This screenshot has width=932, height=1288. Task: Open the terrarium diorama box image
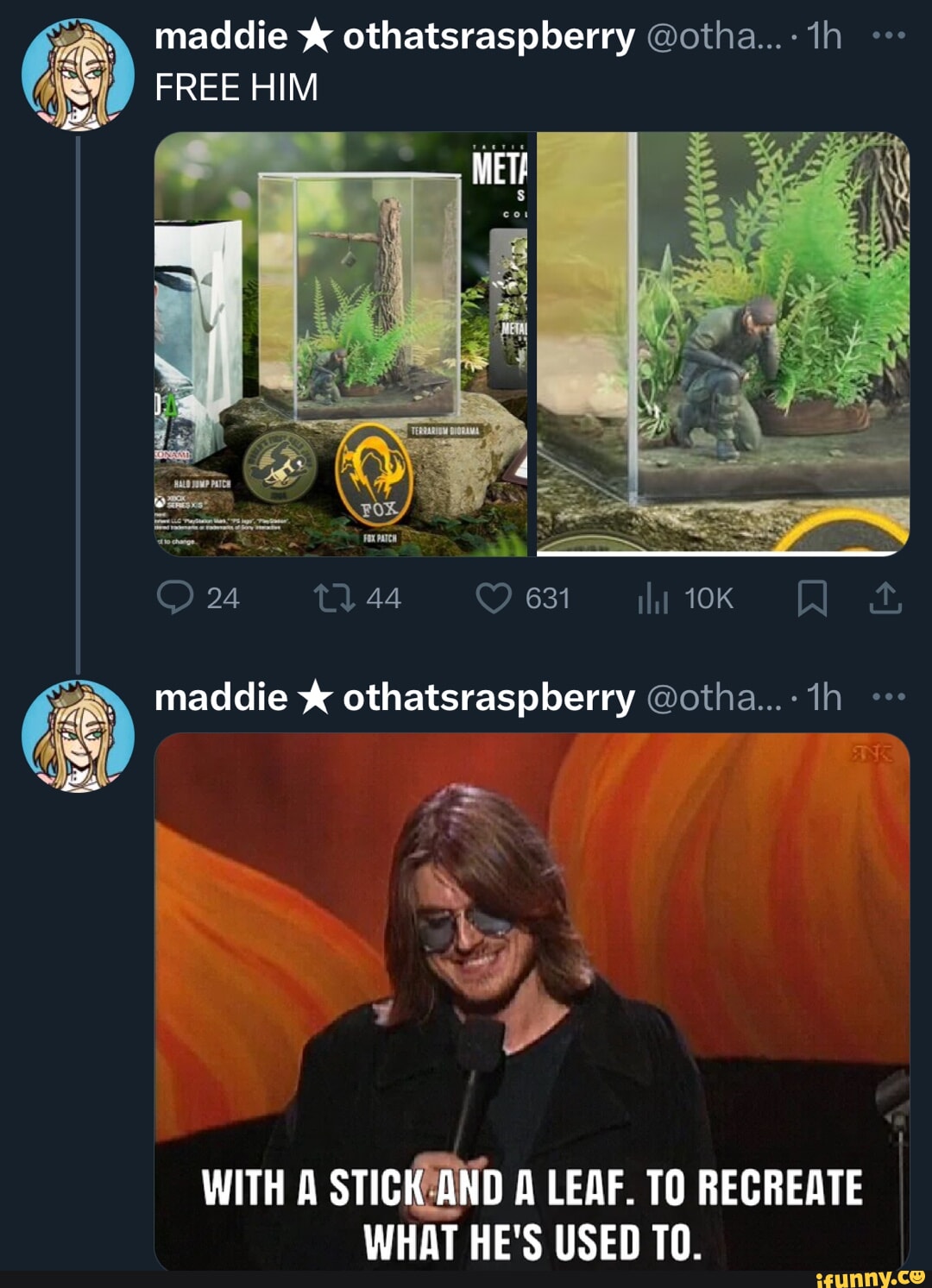(341, 343)
